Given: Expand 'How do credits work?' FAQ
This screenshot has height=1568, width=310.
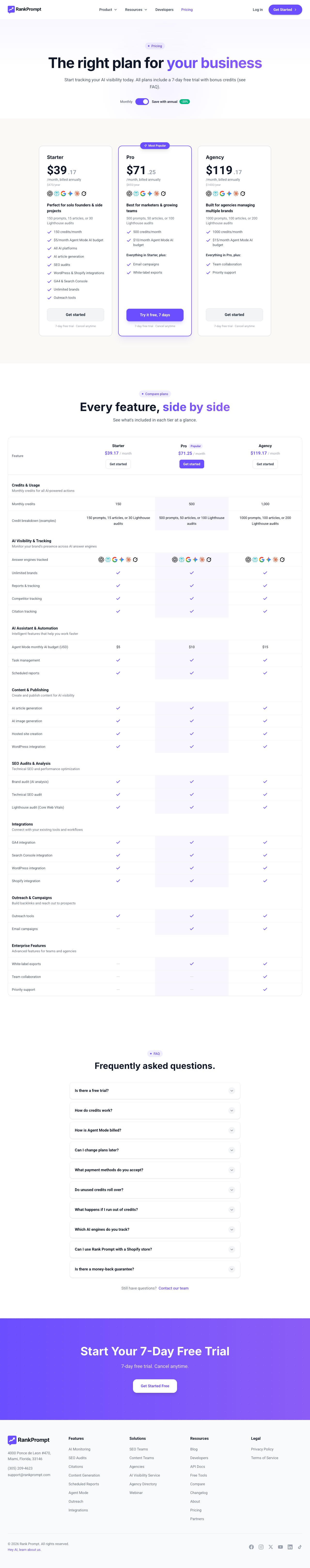Looking at the screenshot, I should pos(155,1110).
